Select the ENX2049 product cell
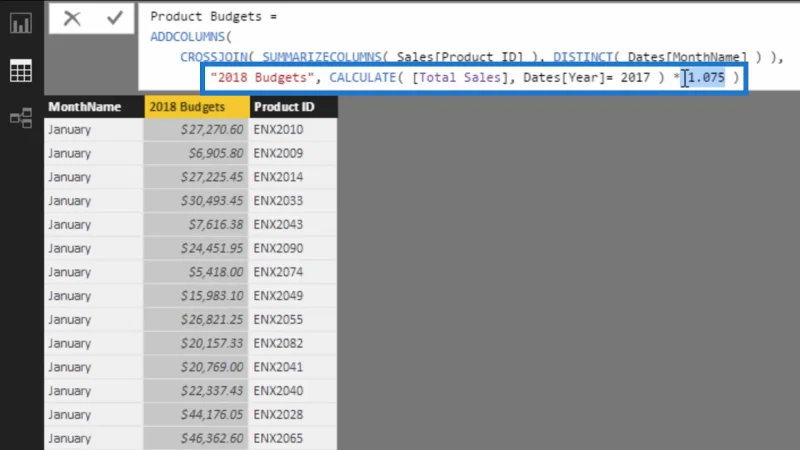The image size is (800, 450). point(293,295)
